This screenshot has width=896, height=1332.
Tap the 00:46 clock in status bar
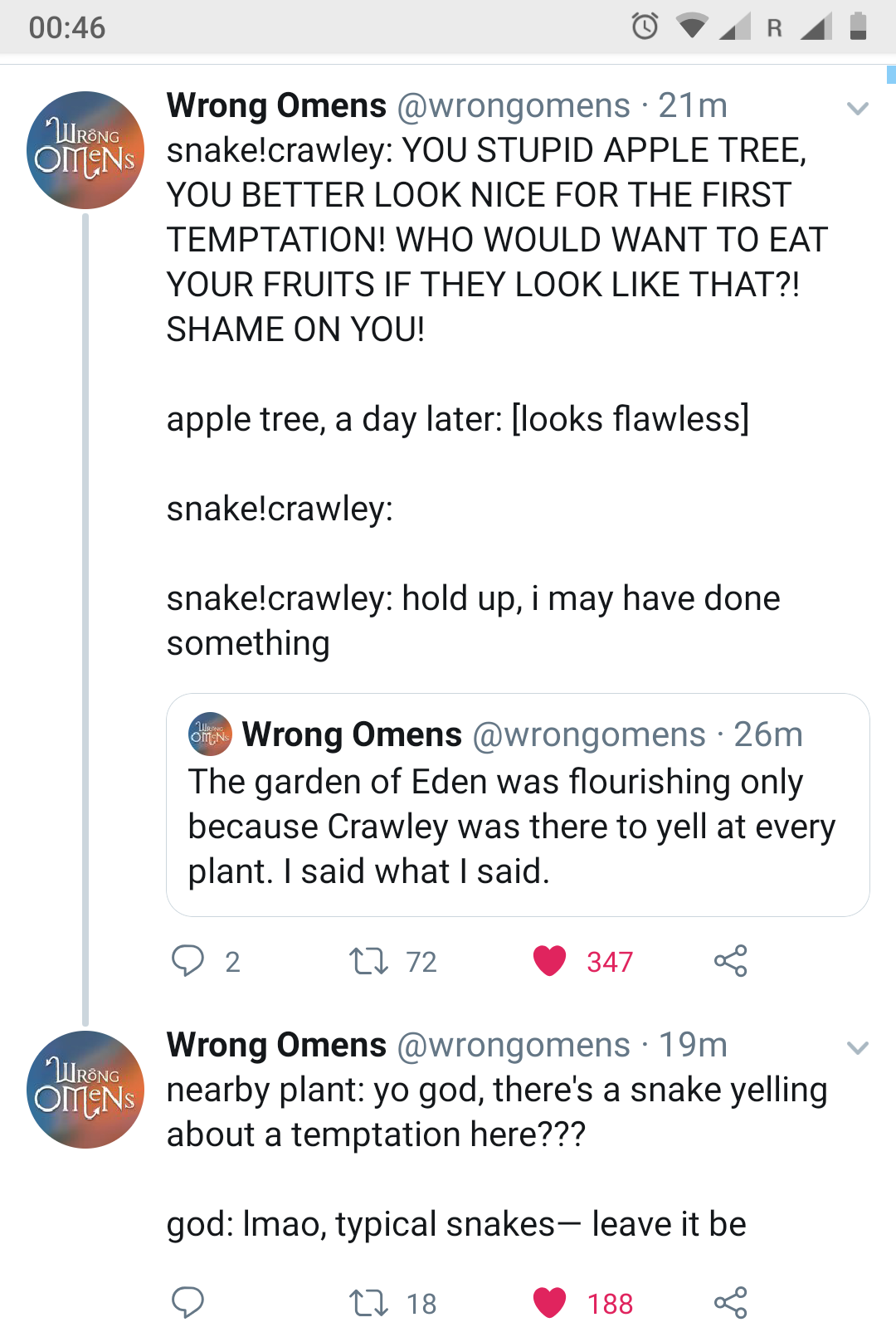coord(67,27)
